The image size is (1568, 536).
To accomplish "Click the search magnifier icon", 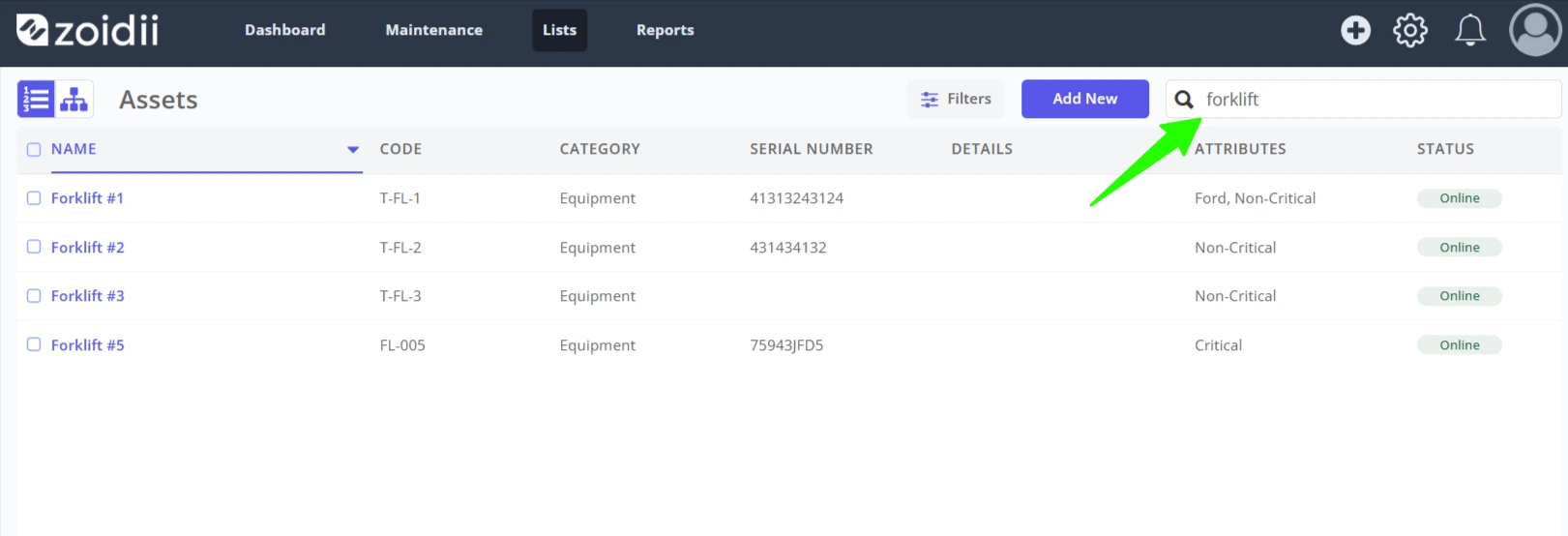I will point(1184,99).
